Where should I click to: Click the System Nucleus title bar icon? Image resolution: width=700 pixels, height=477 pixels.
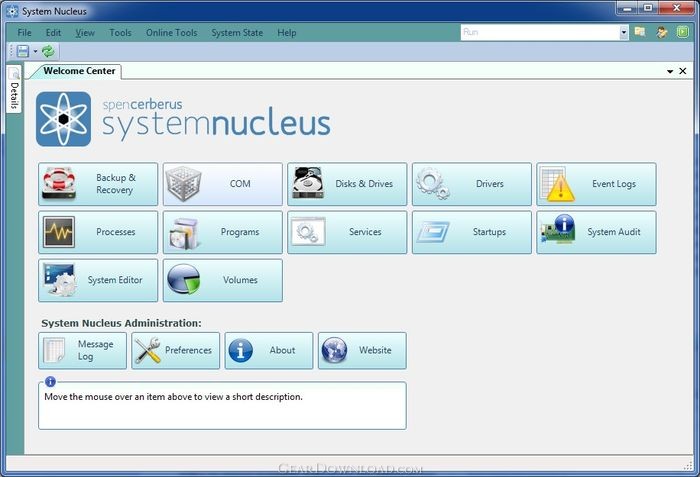pos(12,11)
